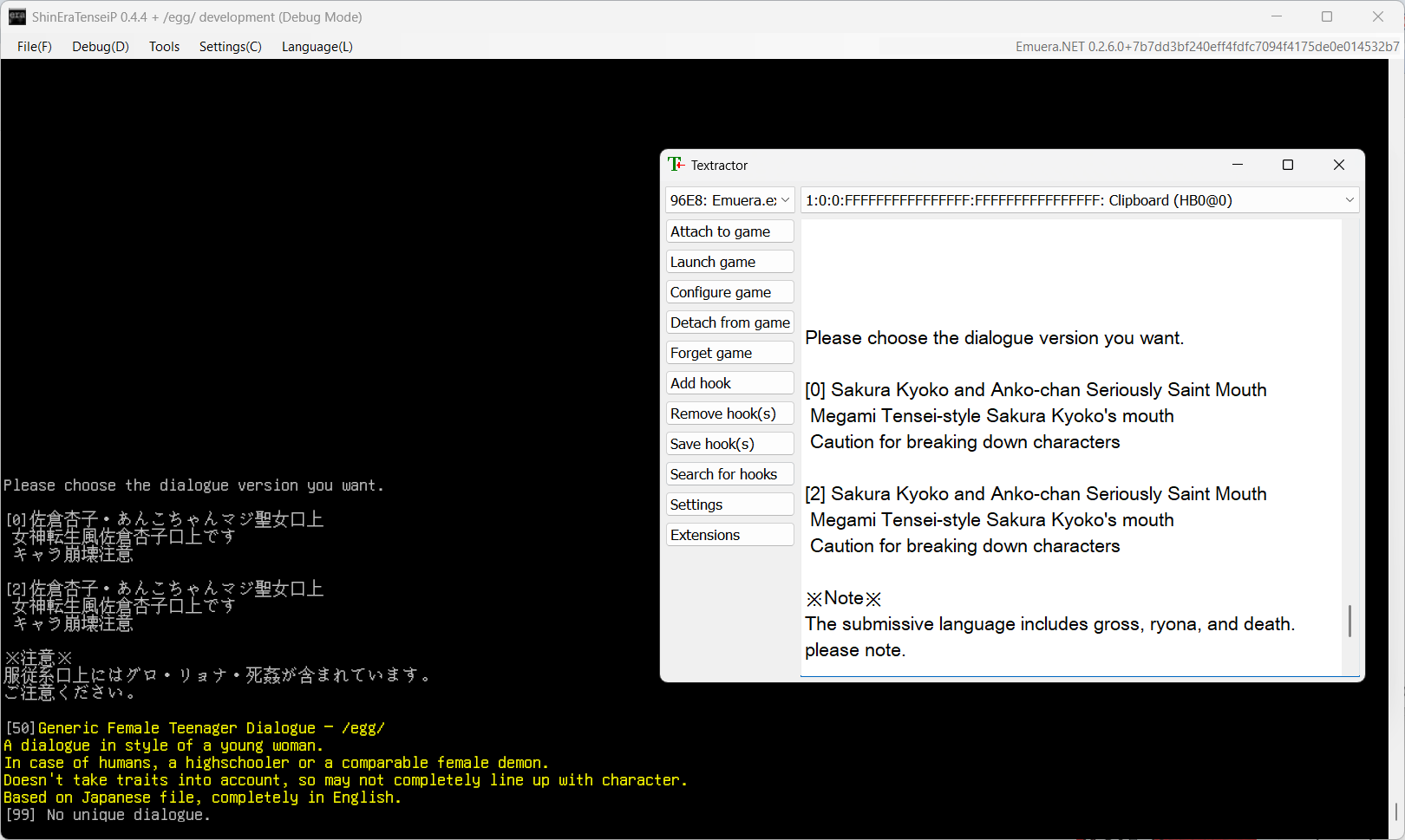Open the Settings(C) menu
This screenshot has height=840, width=1405.
click(x=230, y=47)
